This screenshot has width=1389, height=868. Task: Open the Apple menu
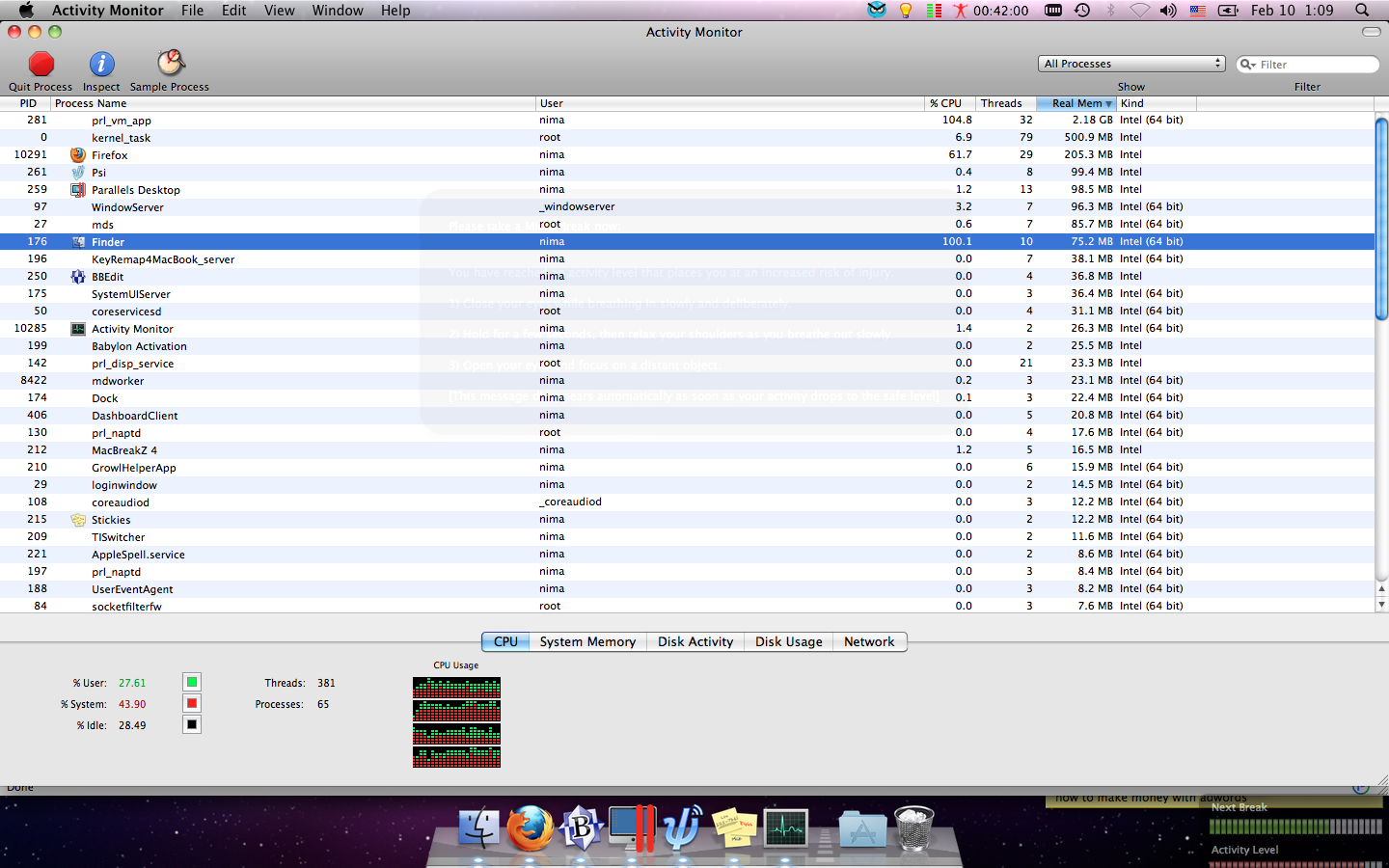26,11
